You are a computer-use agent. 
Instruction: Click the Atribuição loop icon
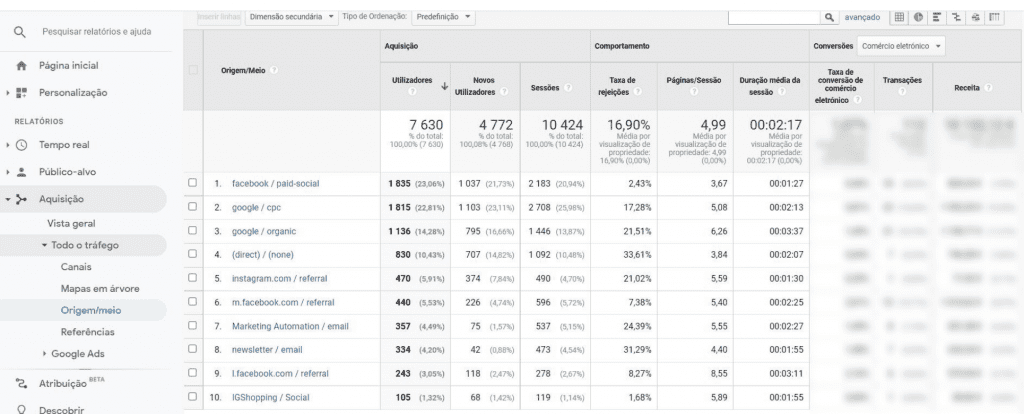click(x=22, y=383)
